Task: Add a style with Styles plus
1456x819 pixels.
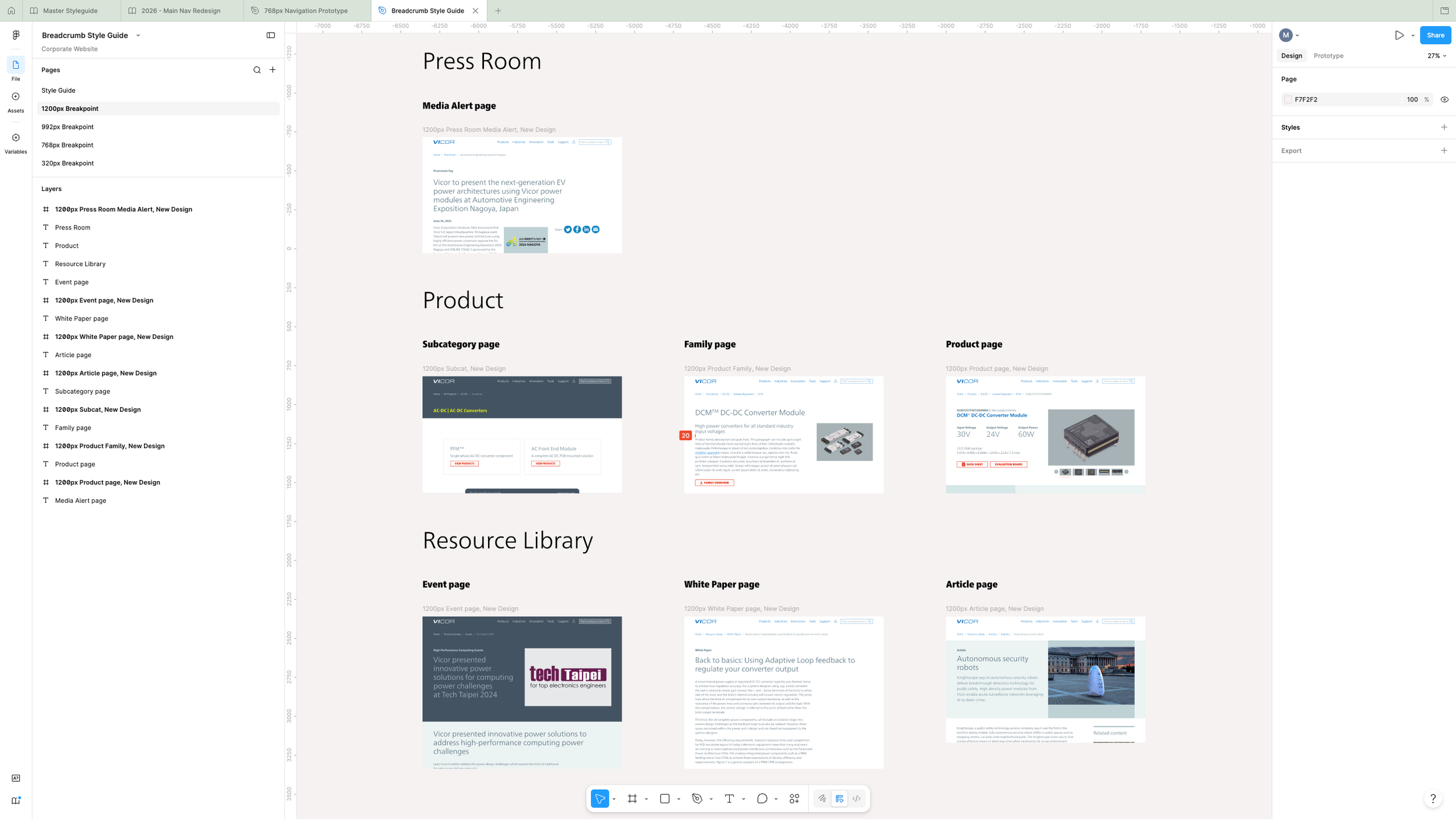Action: click(1444, 127)
